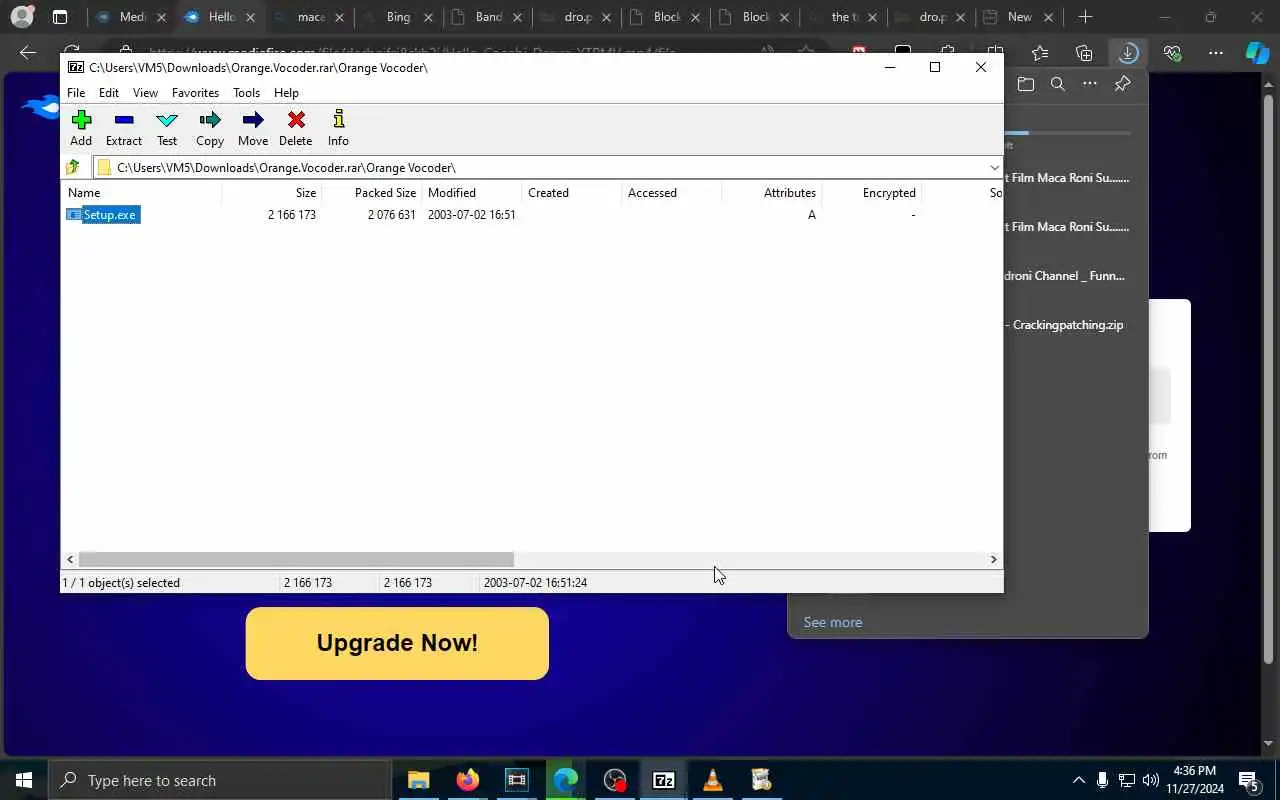
Task: Switch to the Bing tab
Action: [x=398, y=17]
